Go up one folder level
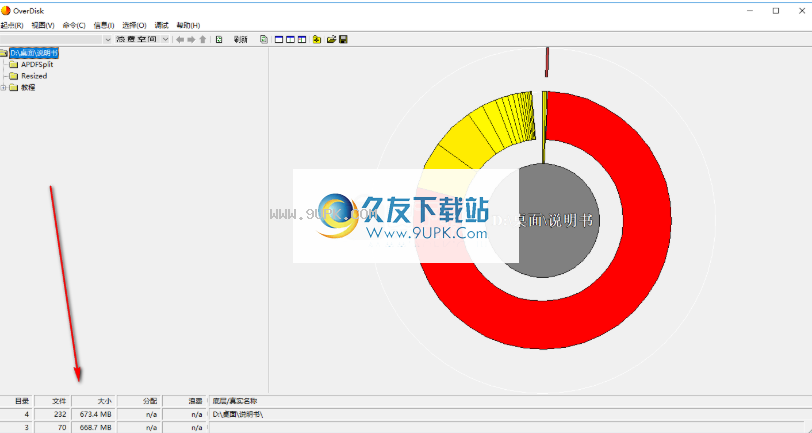Viewport: 812px width, 433px height. coord(202,39)
